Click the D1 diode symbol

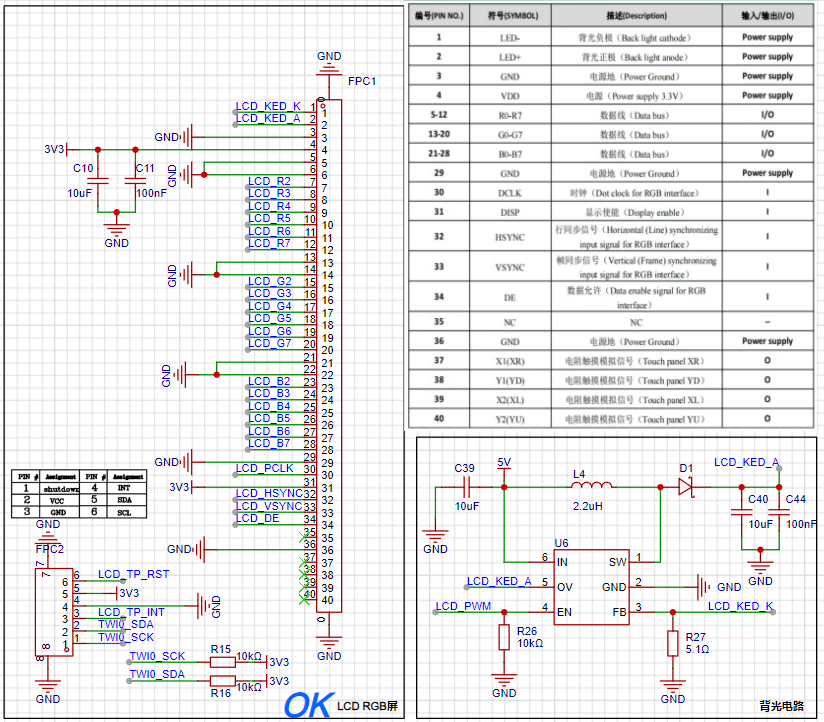(686, 487)
